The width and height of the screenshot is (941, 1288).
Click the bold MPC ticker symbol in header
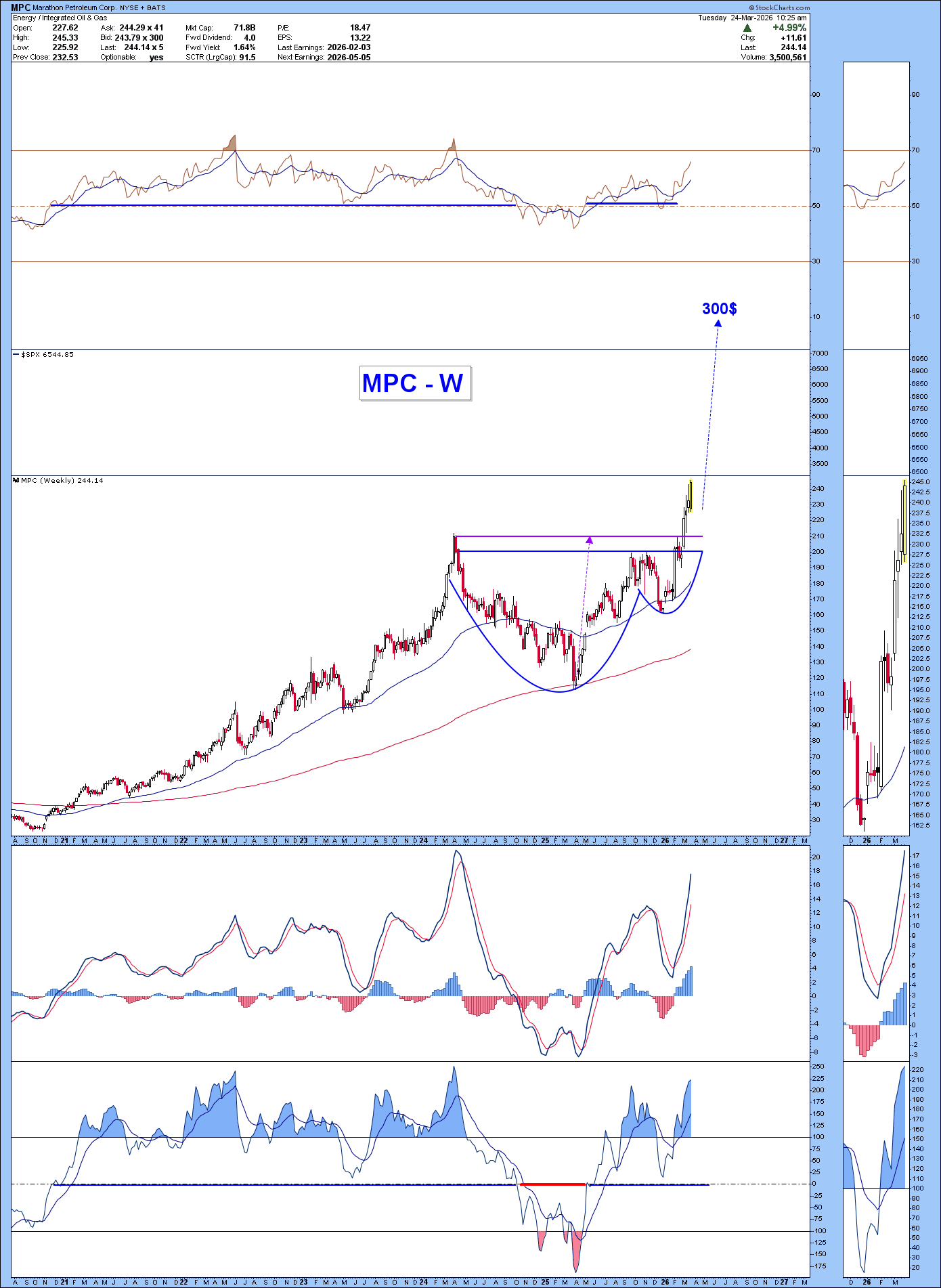(x=20, y=7)
